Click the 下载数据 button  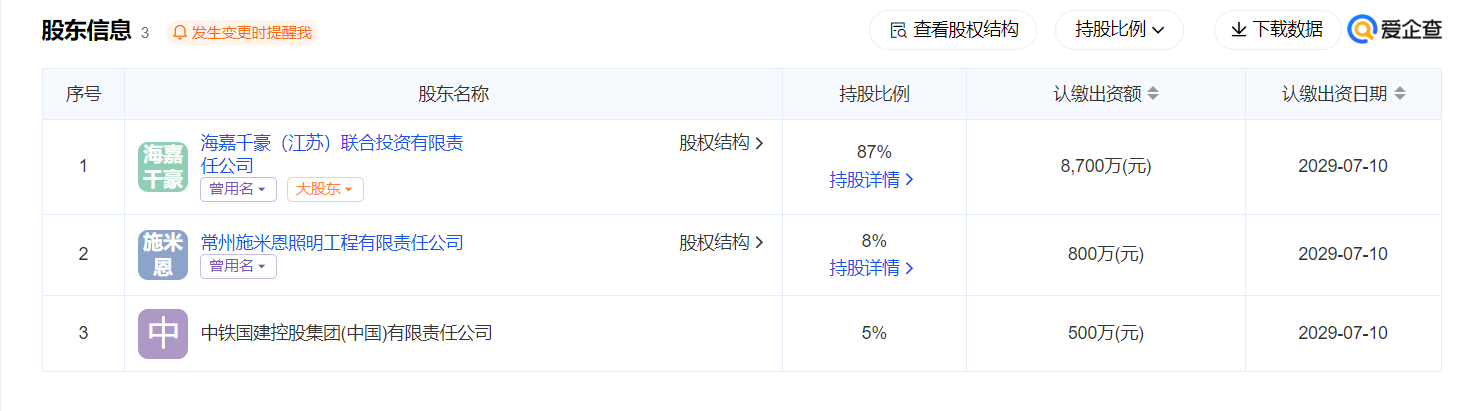click(x=1277, y=30)
